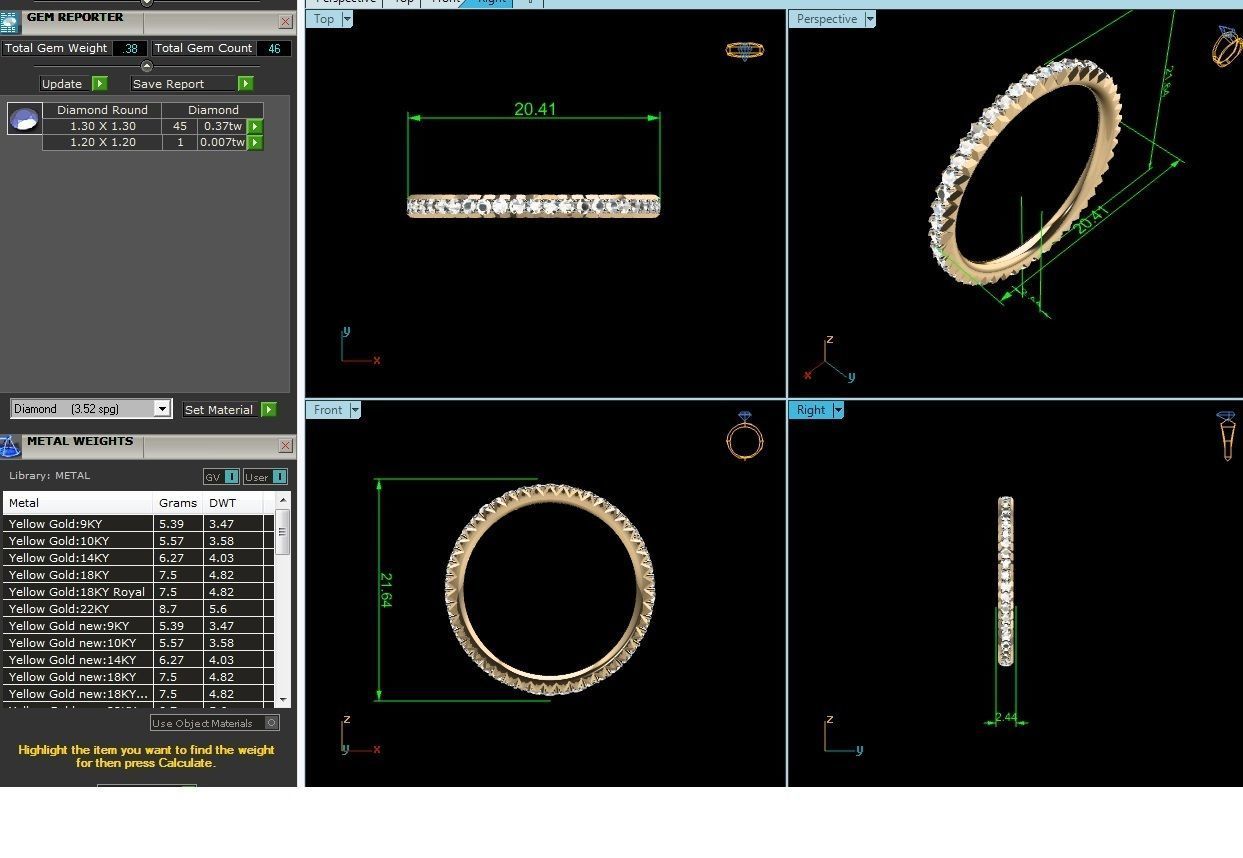1243x858 pixels.
Task: Open the Top viewport dropdown arrow
Action: coord(347,19)
